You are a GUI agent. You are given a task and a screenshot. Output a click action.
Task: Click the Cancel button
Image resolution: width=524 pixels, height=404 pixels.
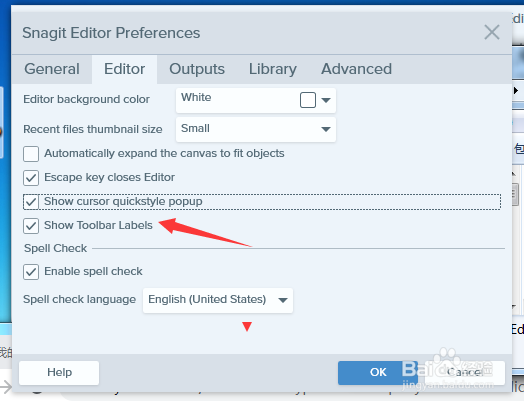point(465,373)
